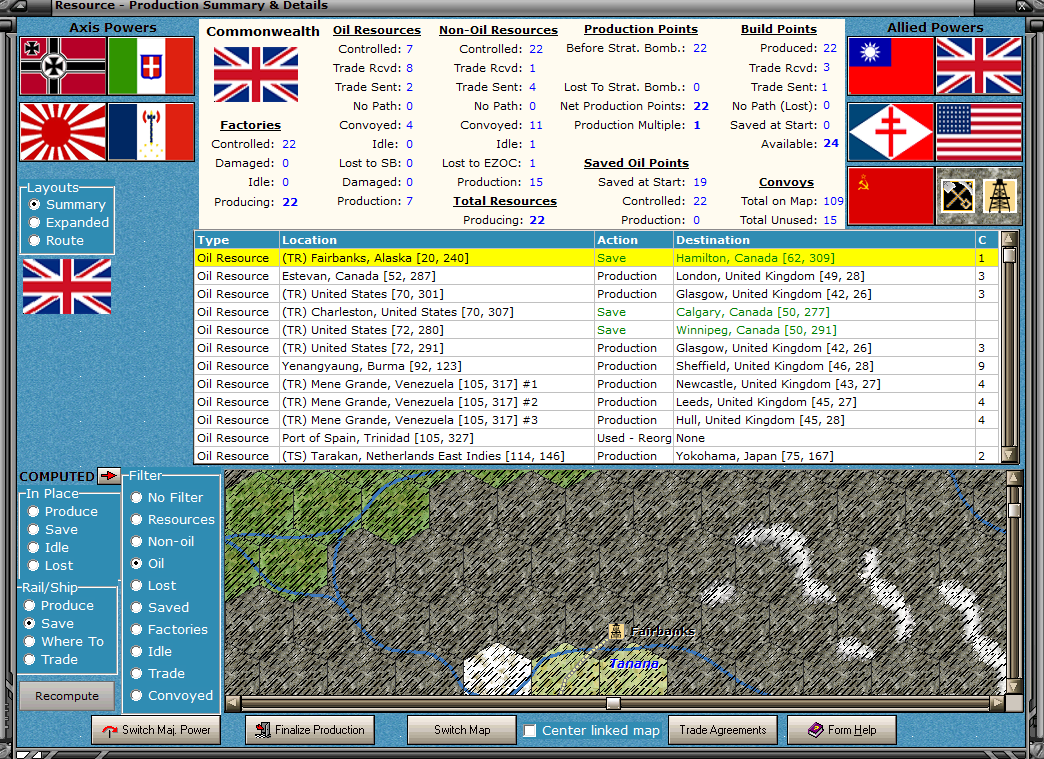The height and width of the screenshot is (759, 1044).
Task: Set filter to Non-oil
Action: click(x=162, y=541)
